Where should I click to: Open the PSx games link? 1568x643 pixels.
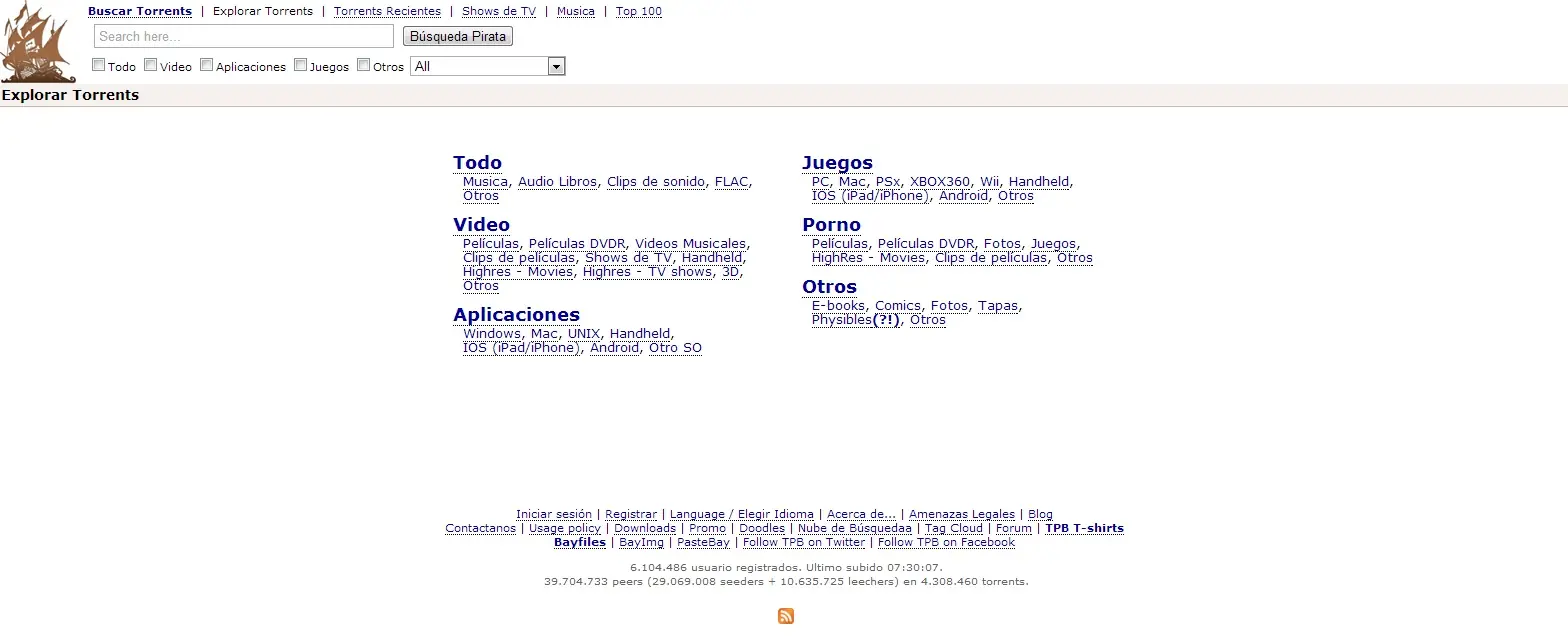pyautogui.click(x=888, y=182)
